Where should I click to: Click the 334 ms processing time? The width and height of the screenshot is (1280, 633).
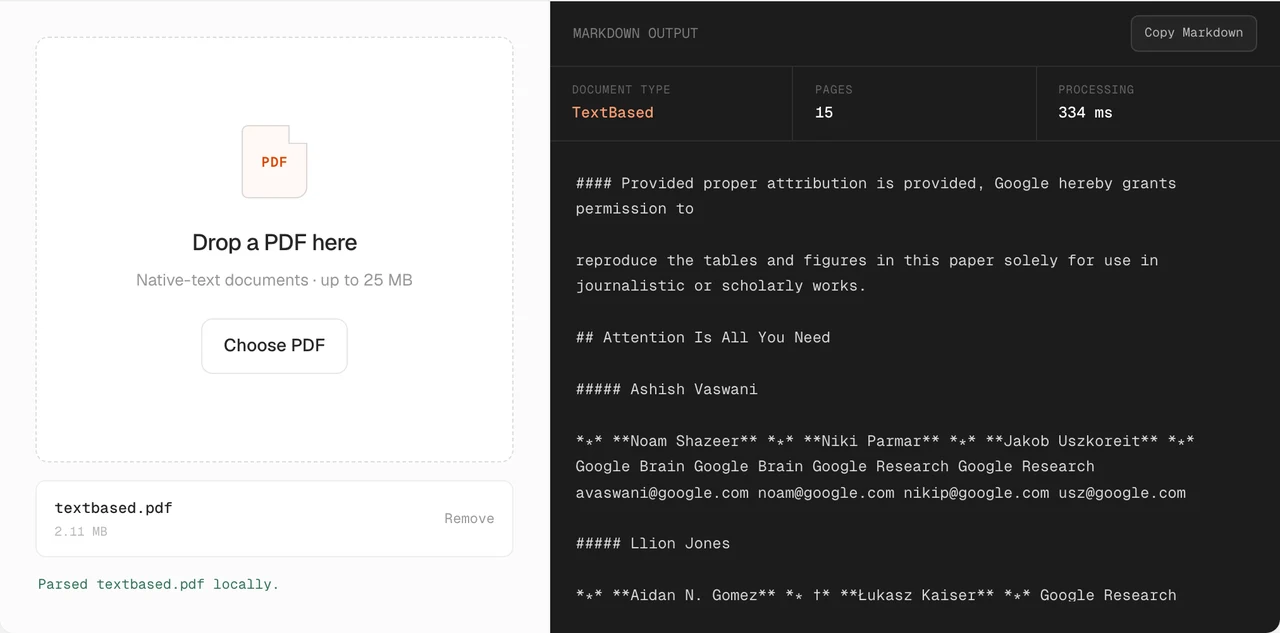click(x=1085, y=113)
